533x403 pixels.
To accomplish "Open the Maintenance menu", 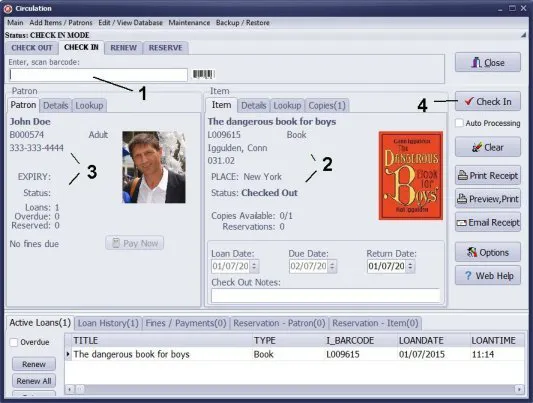I will tap(189, 23).
